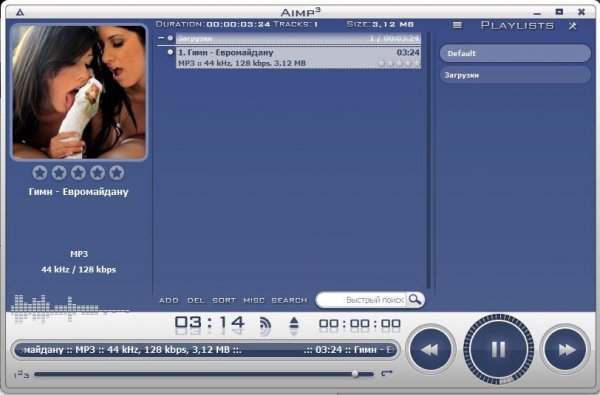Image resolution: width=600 pixels, height=395 pixels.
Task: Open the SEARCH option under the playlist
Action: coord(289,300)
